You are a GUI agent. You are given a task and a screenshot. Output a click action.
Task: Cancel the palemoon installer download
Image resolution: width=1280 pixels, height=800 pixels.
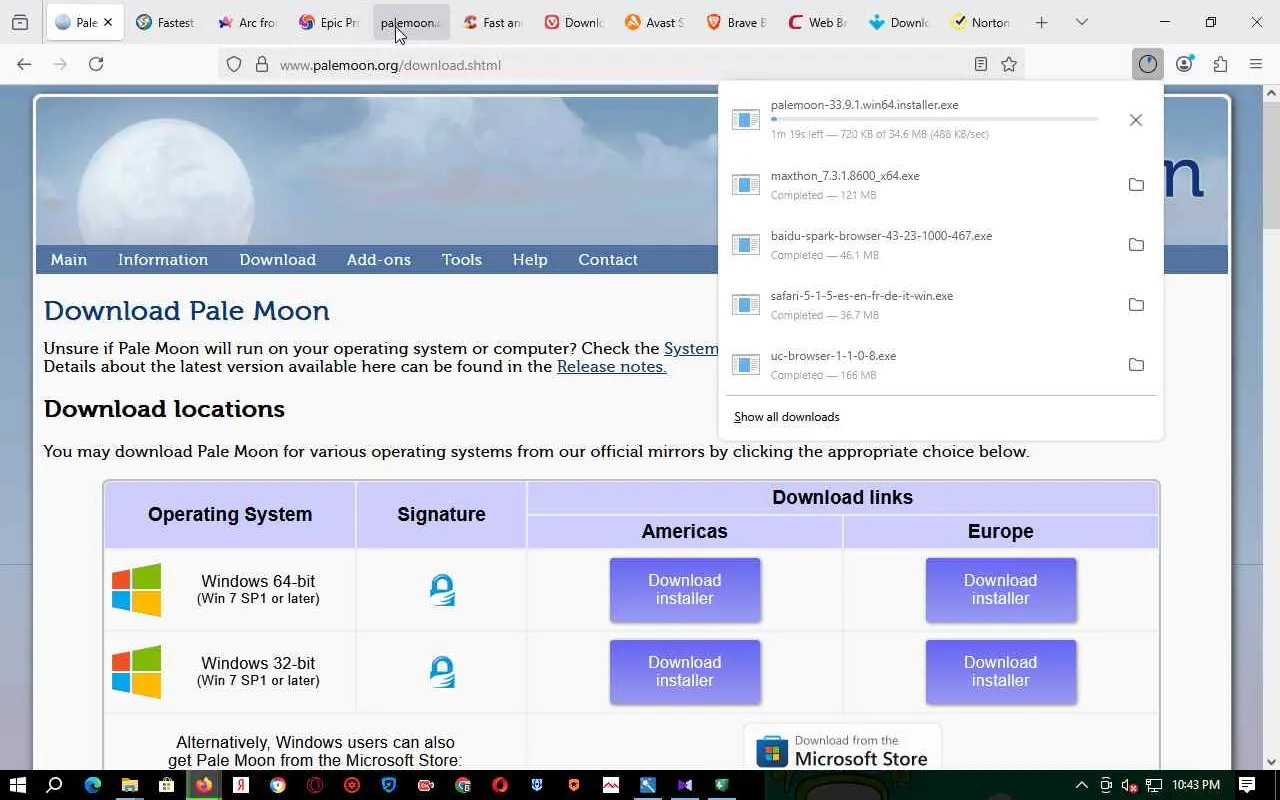click(1136, 120)
